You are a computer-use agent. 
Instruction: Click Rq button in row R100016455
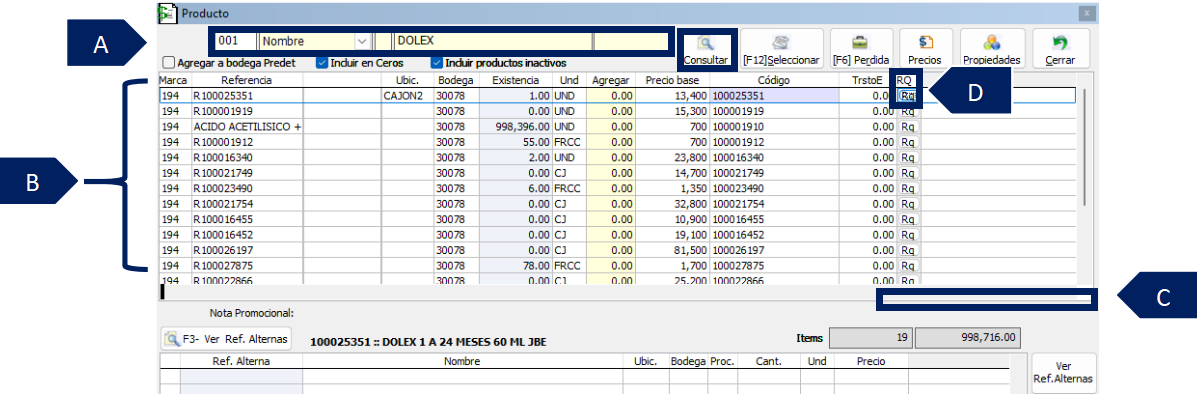coord(908,219)
